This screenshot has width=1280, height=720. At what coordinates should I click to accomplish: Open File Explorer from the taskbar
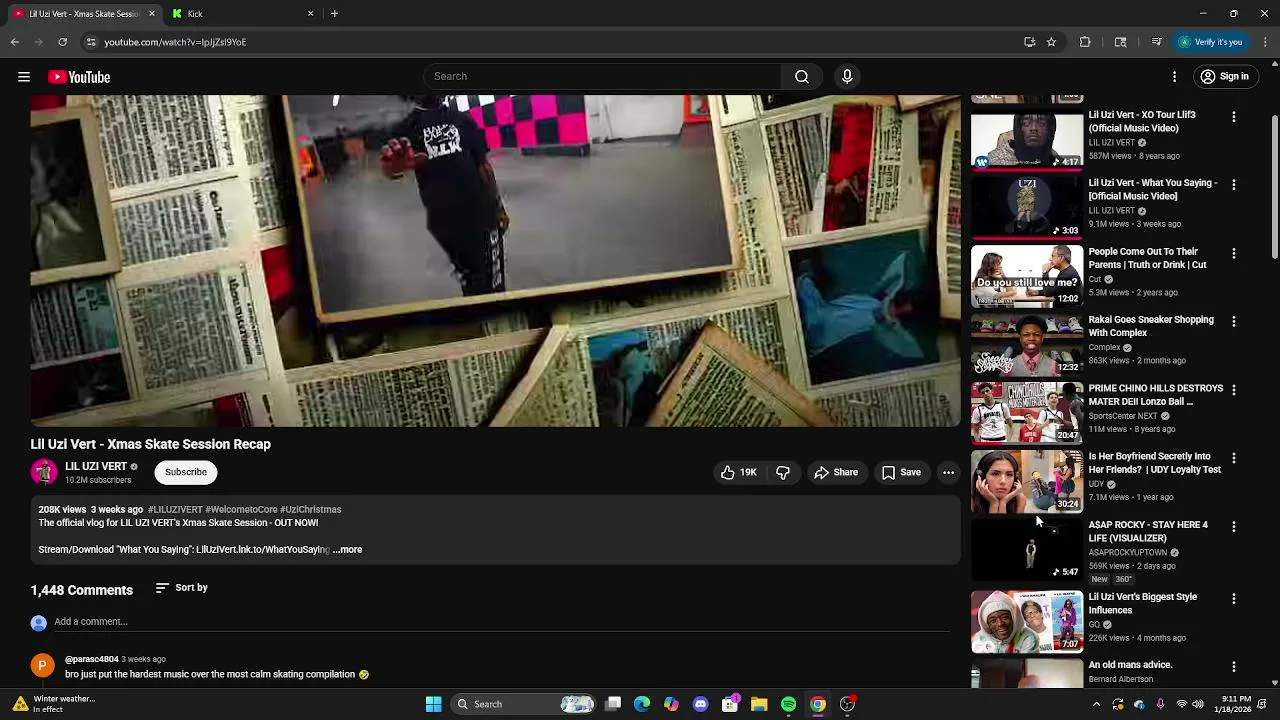tap(759, 704)
